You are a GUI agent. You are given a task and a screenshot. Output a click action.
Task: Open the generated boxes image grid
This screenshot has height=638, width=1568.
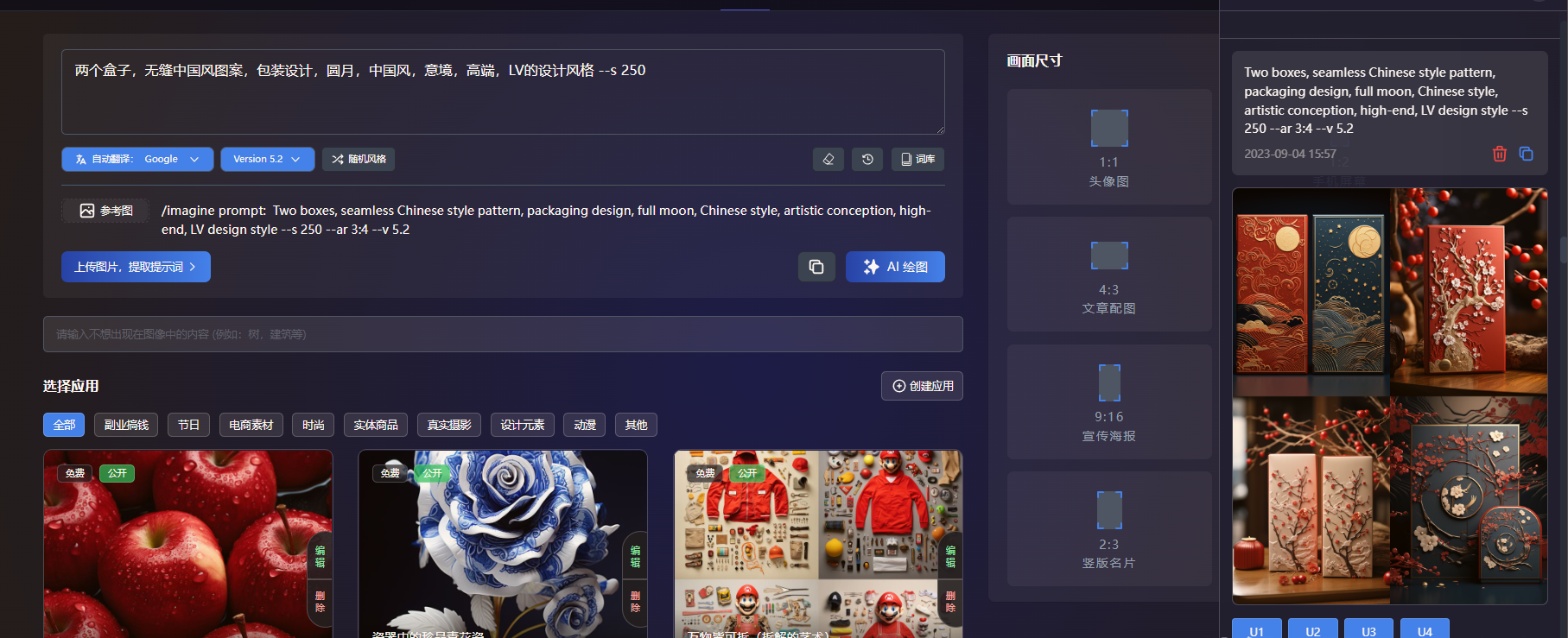click(1389, 396)
